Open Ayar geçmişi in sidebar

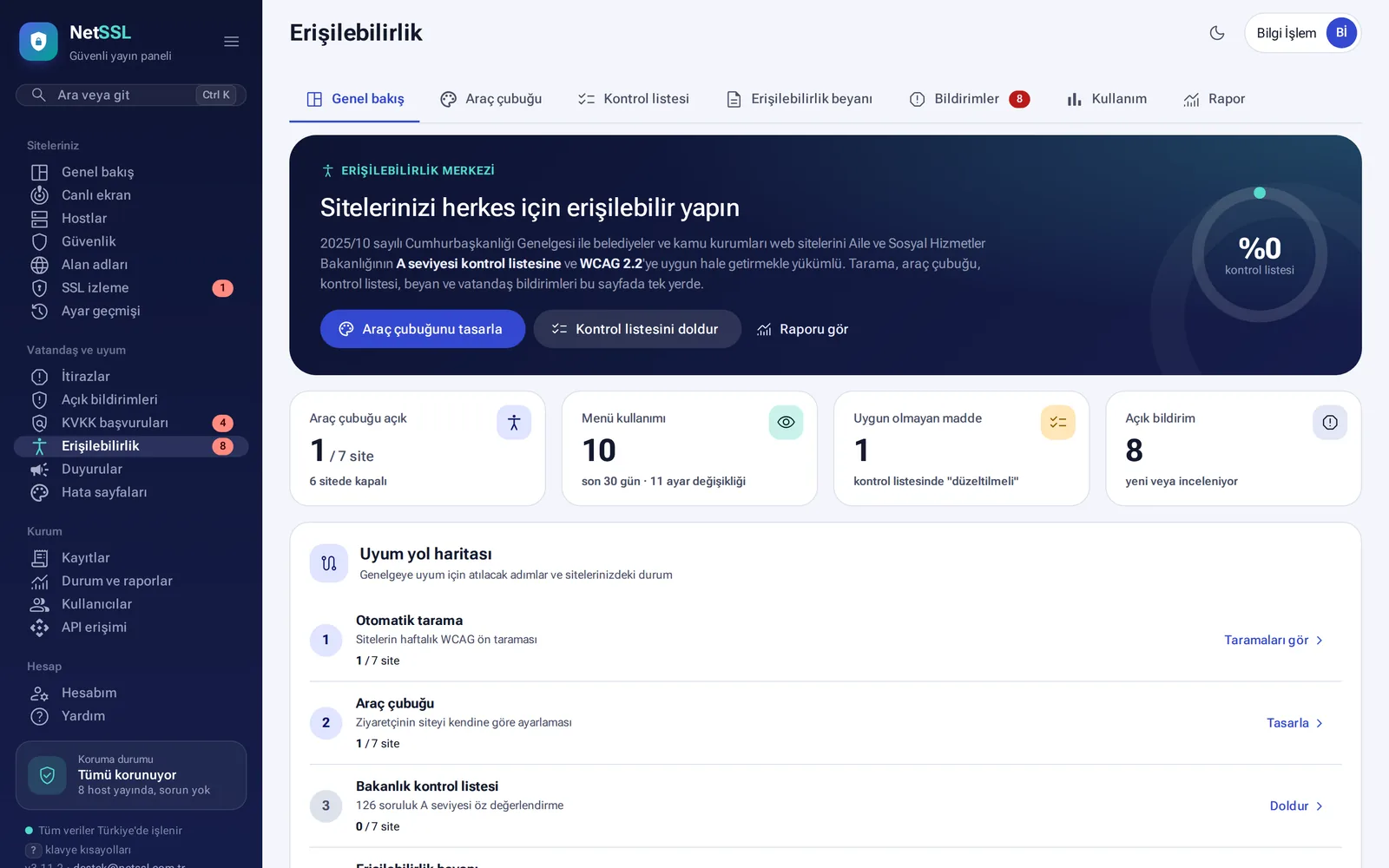pos(131,311)
